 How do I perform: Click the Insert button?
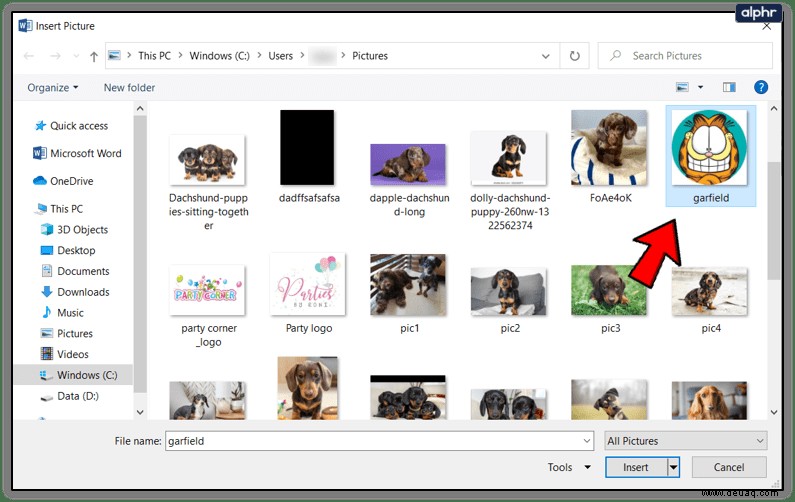click(636, 467)
